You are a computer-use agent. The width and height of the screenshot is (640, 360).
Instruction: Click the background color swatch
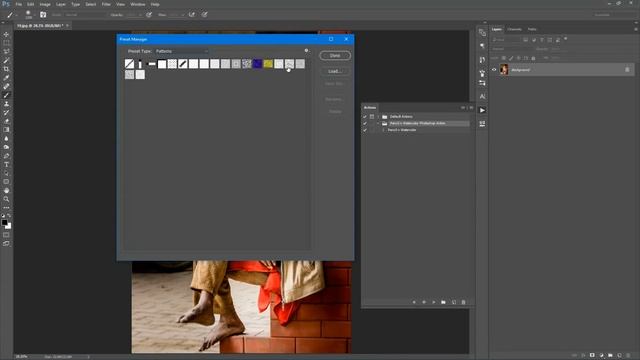click(9, 226)
